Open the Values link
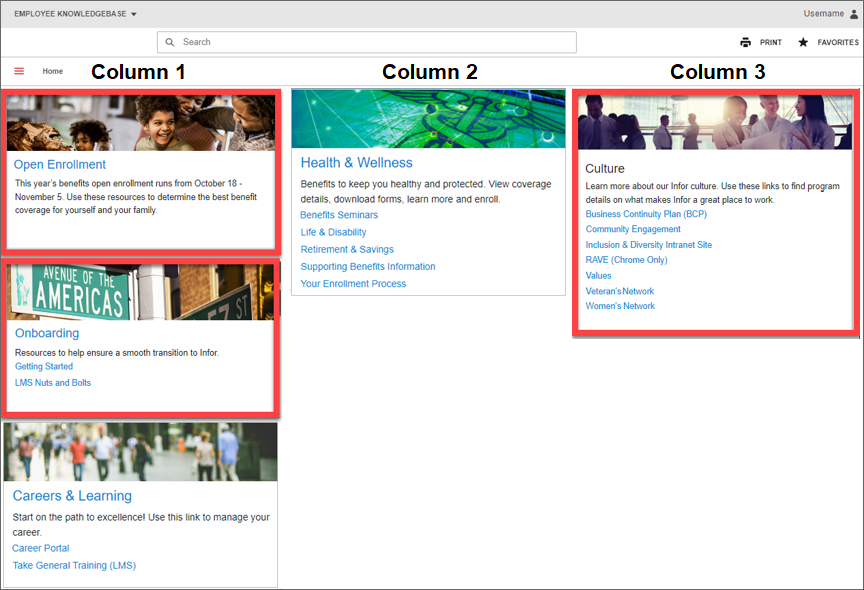 point(598,275)
